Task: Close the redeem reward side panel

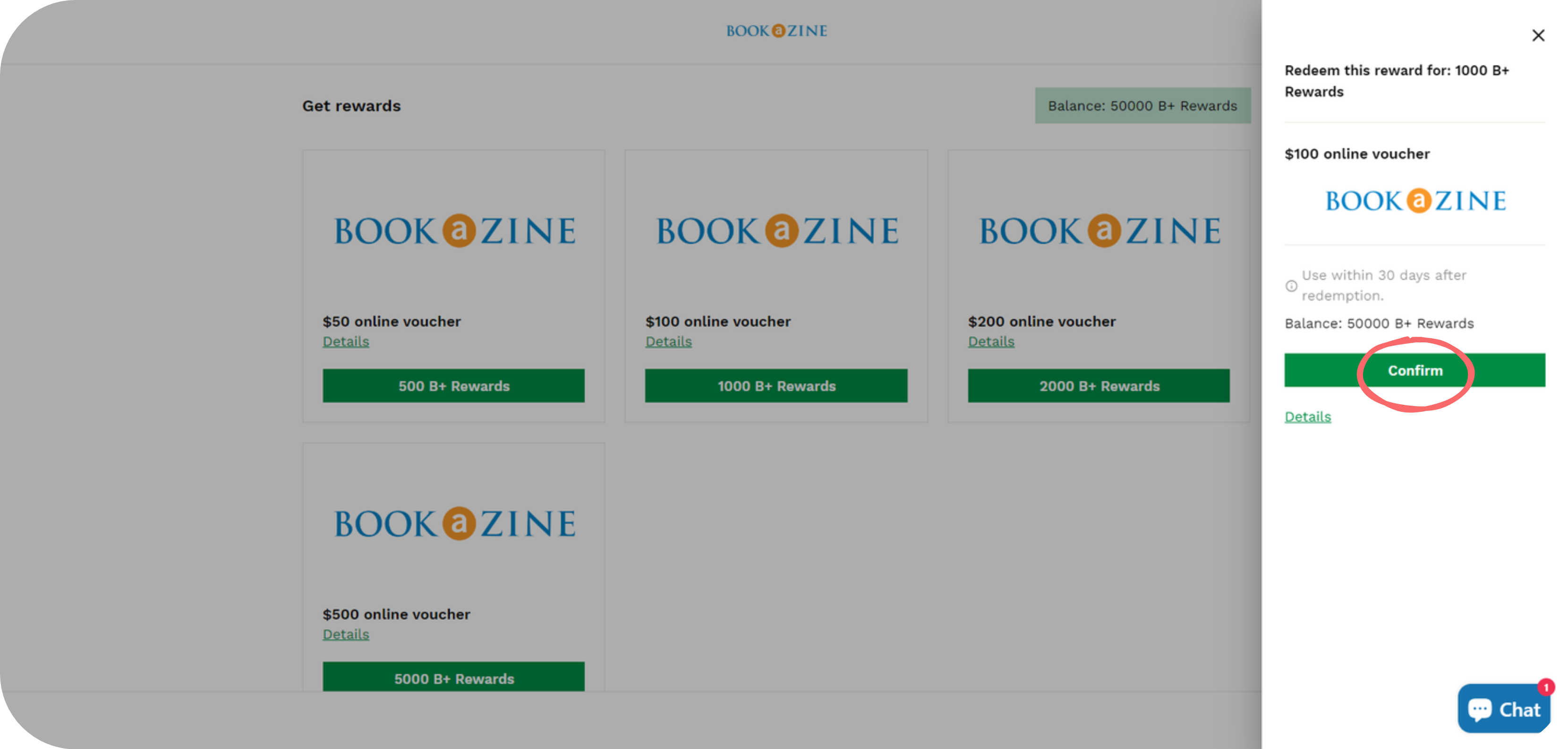Action: 1538,36
